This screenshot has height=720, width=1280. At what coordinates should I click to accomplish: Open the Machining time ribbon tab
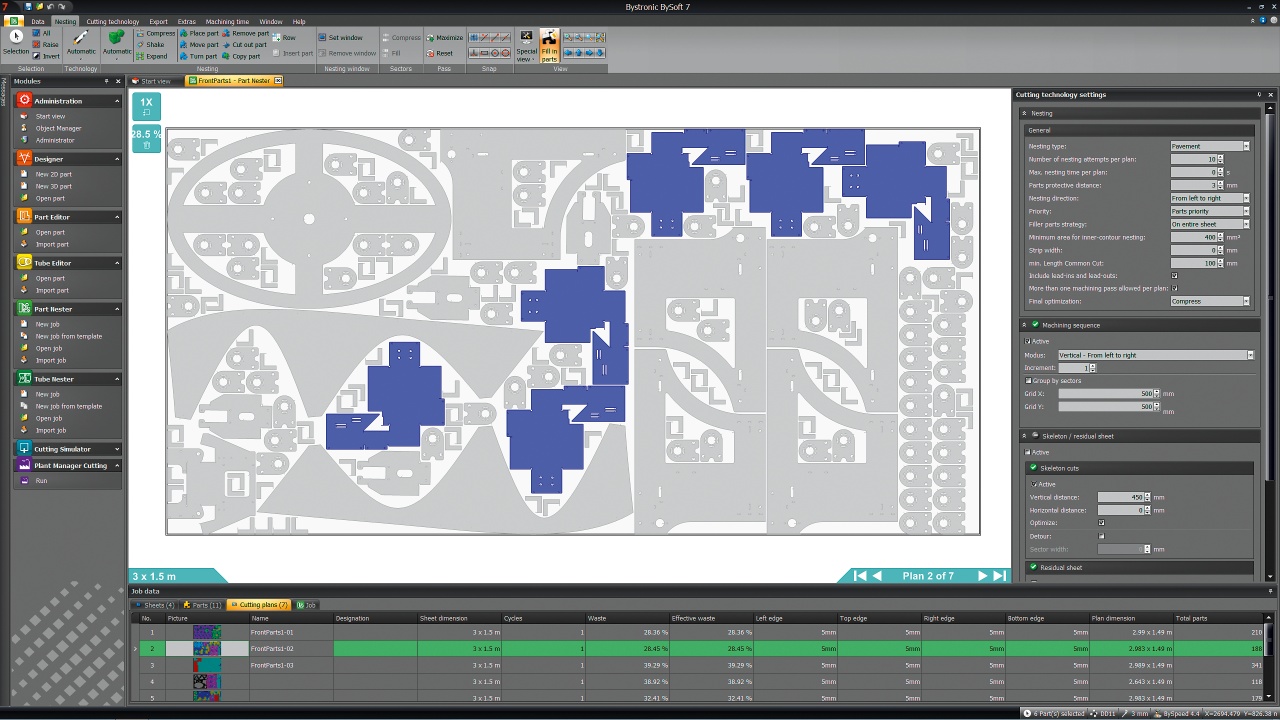click(228, 21)
